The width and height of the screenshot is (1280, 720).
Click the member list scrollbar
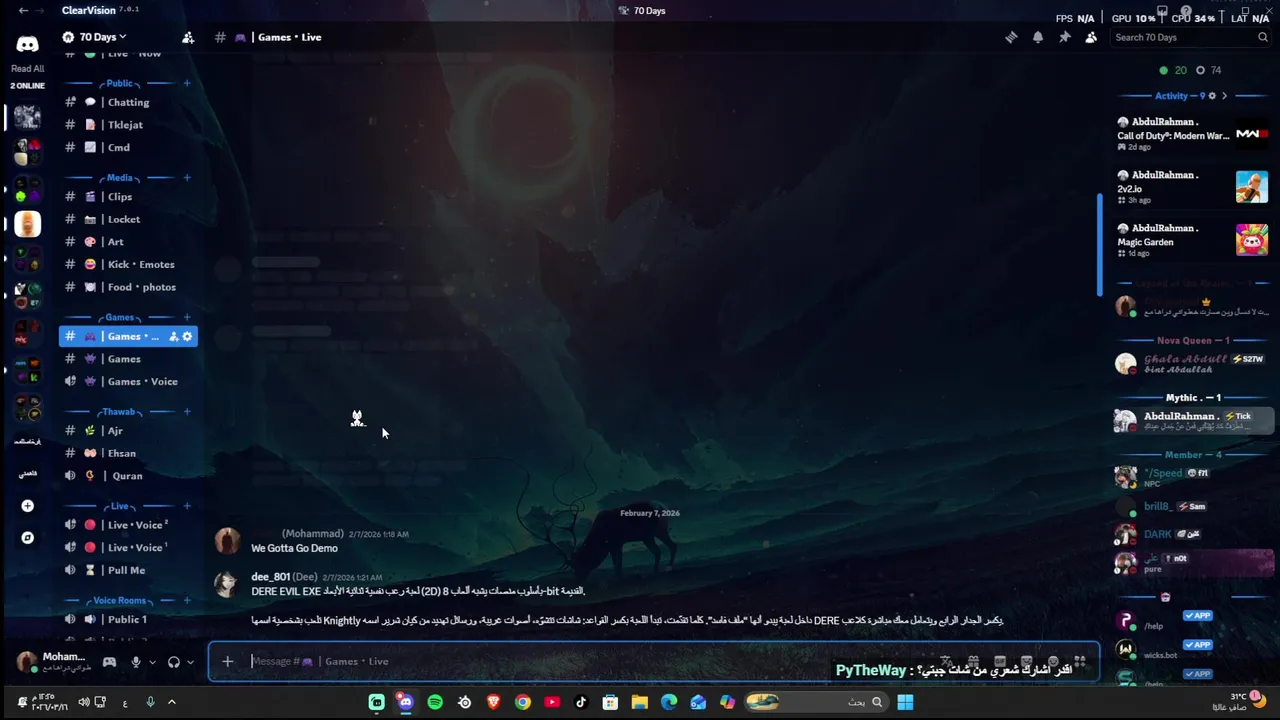1100,243
